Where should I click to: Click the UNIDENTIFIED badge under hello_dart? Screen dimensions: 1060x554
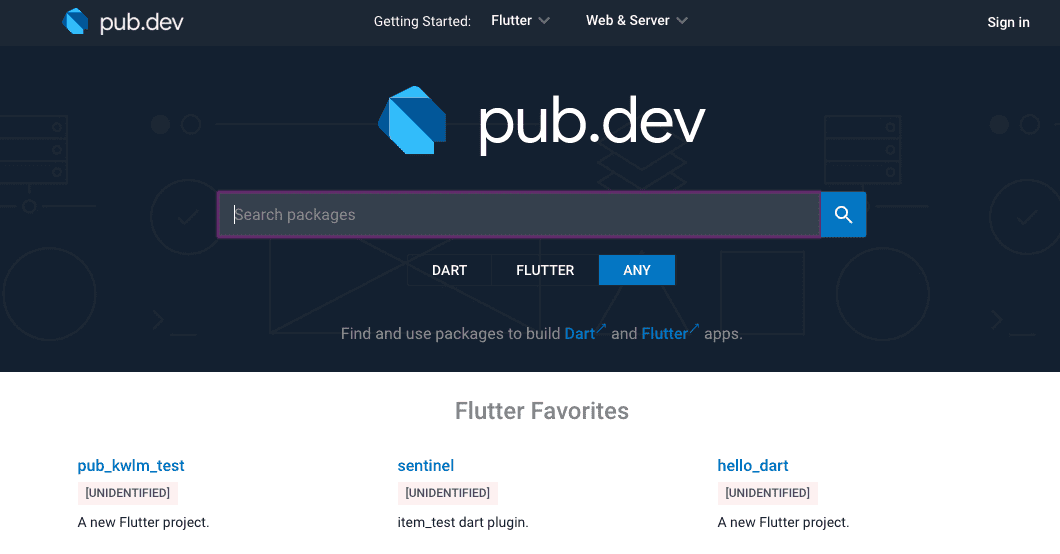coord(767,493)
